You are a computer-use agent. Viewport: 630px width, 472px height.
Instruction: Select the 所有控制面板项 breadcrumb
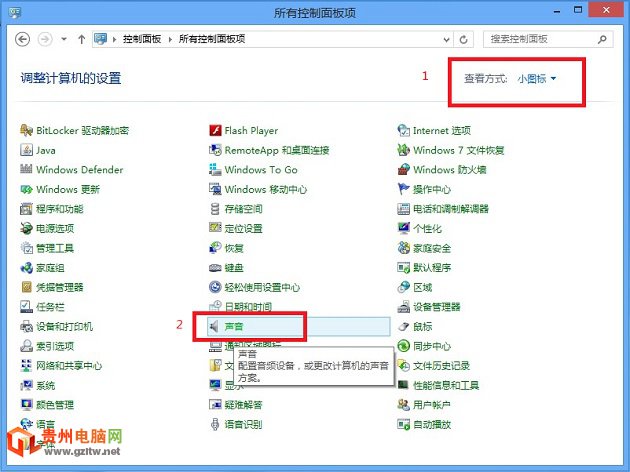(x=212, y=39)
